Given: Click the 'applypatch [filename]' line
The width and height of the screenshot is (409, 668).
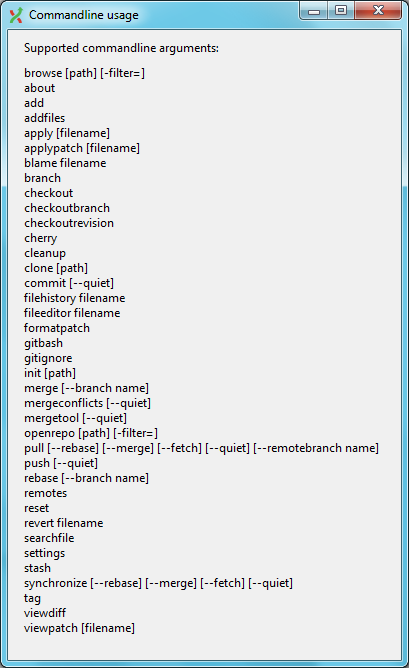Looking at the screenshot, I should (82, 148).
